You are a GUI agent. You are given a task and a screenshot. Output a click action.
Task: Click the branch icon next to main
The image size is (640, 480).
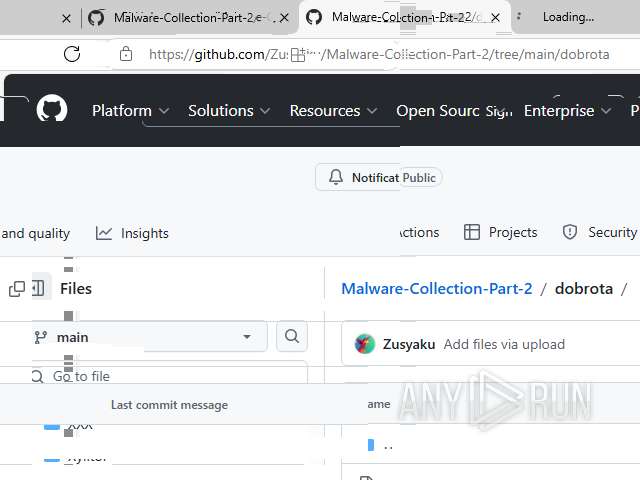click(41, 337)
